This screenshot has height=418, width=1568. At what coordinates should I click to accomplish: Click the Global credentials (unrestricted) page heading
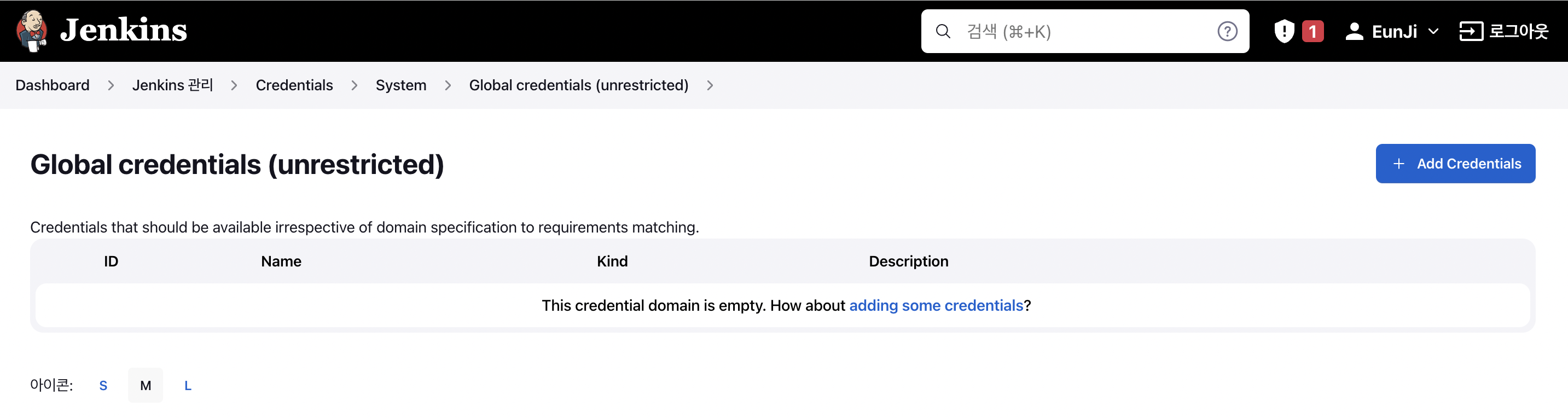pyautogui.click(x=237, y=165)
